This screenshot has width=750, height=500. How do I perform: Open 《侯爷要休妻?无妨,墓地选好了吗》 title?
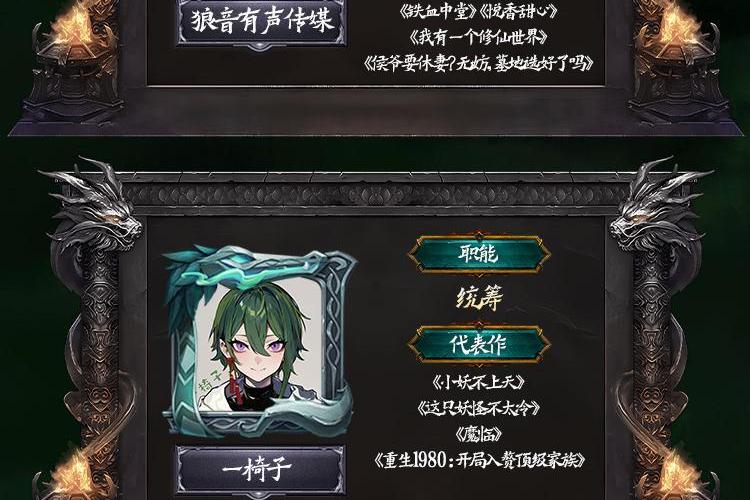click(479, 63)
